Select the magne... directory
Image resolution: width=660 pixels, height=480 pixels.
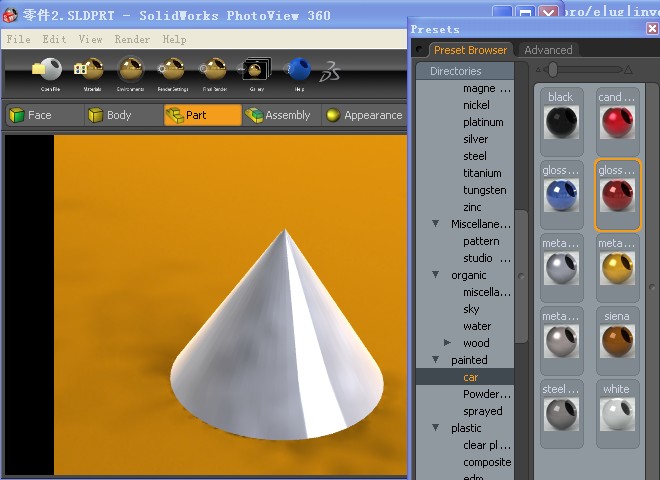tap(487, 88)
